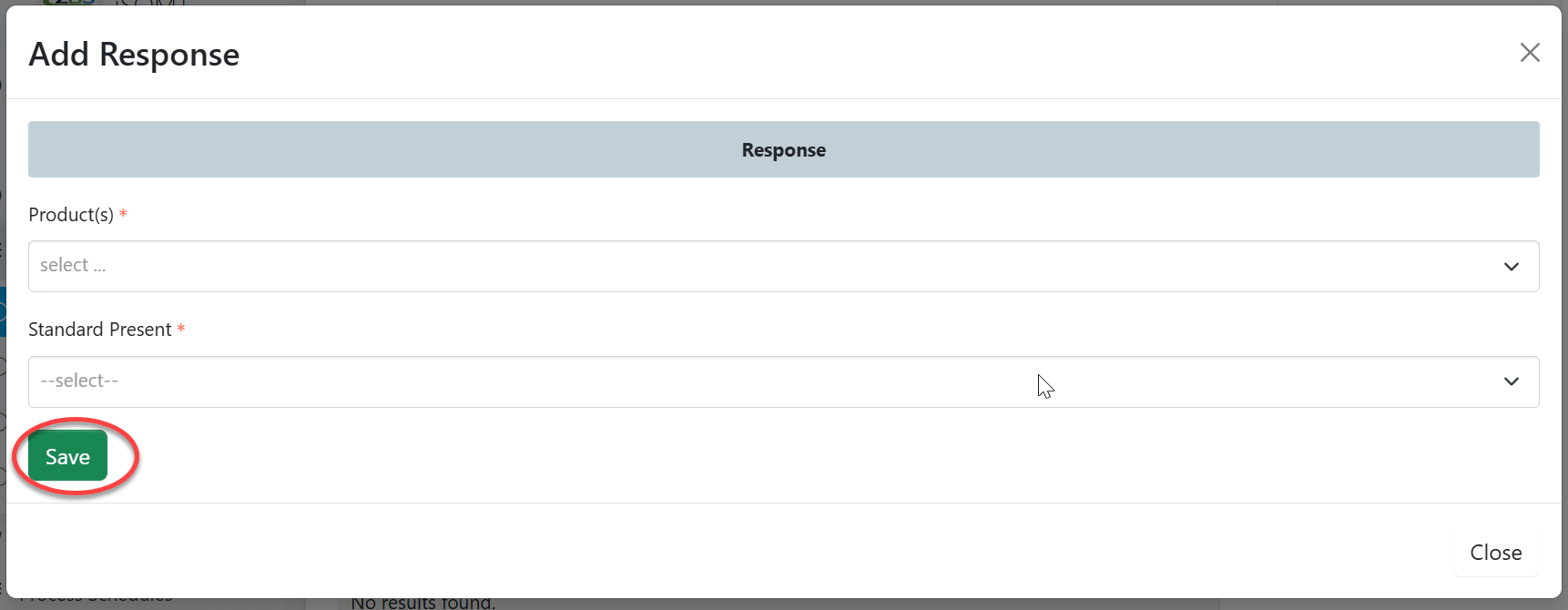1568x610 pixels.
Task: Click the bold "Response" heading text
Action: 783,150
